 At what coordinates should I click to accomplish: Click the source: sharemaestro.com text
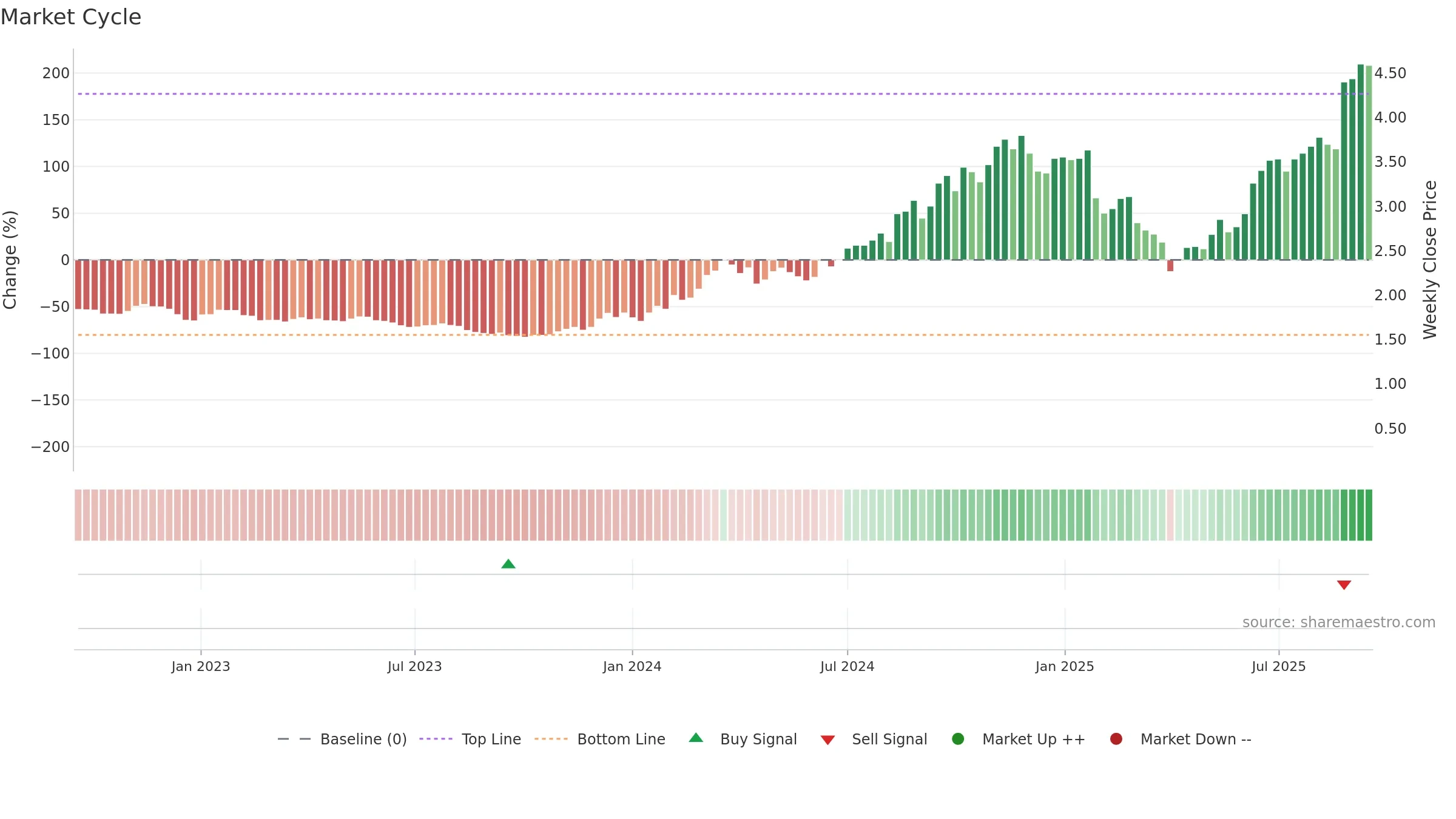1339,622
